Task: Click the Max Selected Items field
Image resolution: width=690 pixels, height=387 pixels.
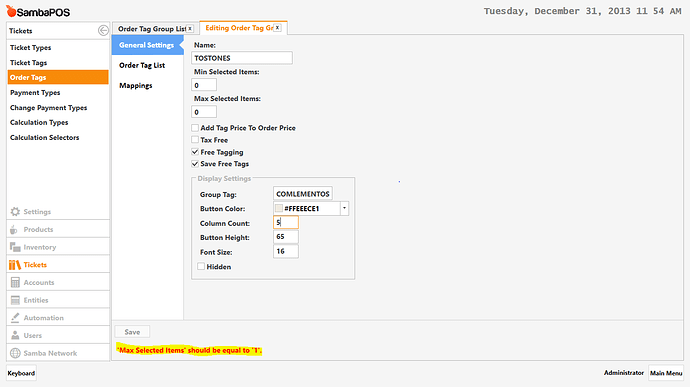Action: 204,112
